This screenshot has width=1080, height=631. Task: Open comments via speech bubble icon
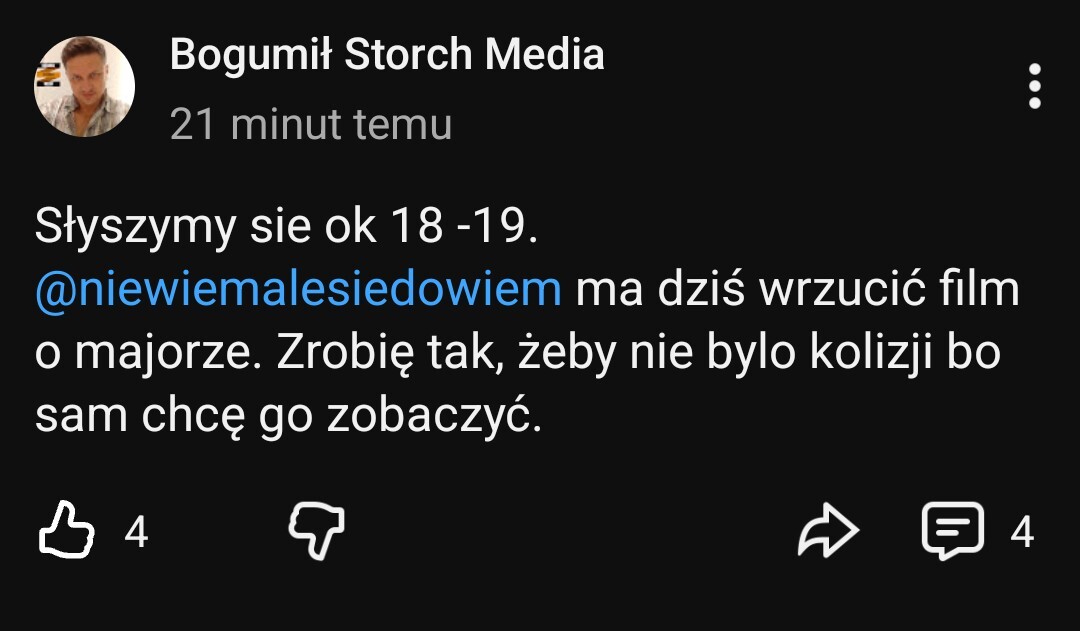click(x=953, y=530)
